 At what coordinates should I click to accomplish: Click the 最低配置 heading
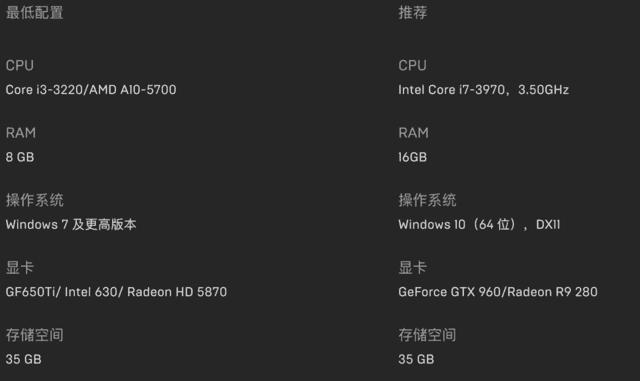[x=34, y=12]
